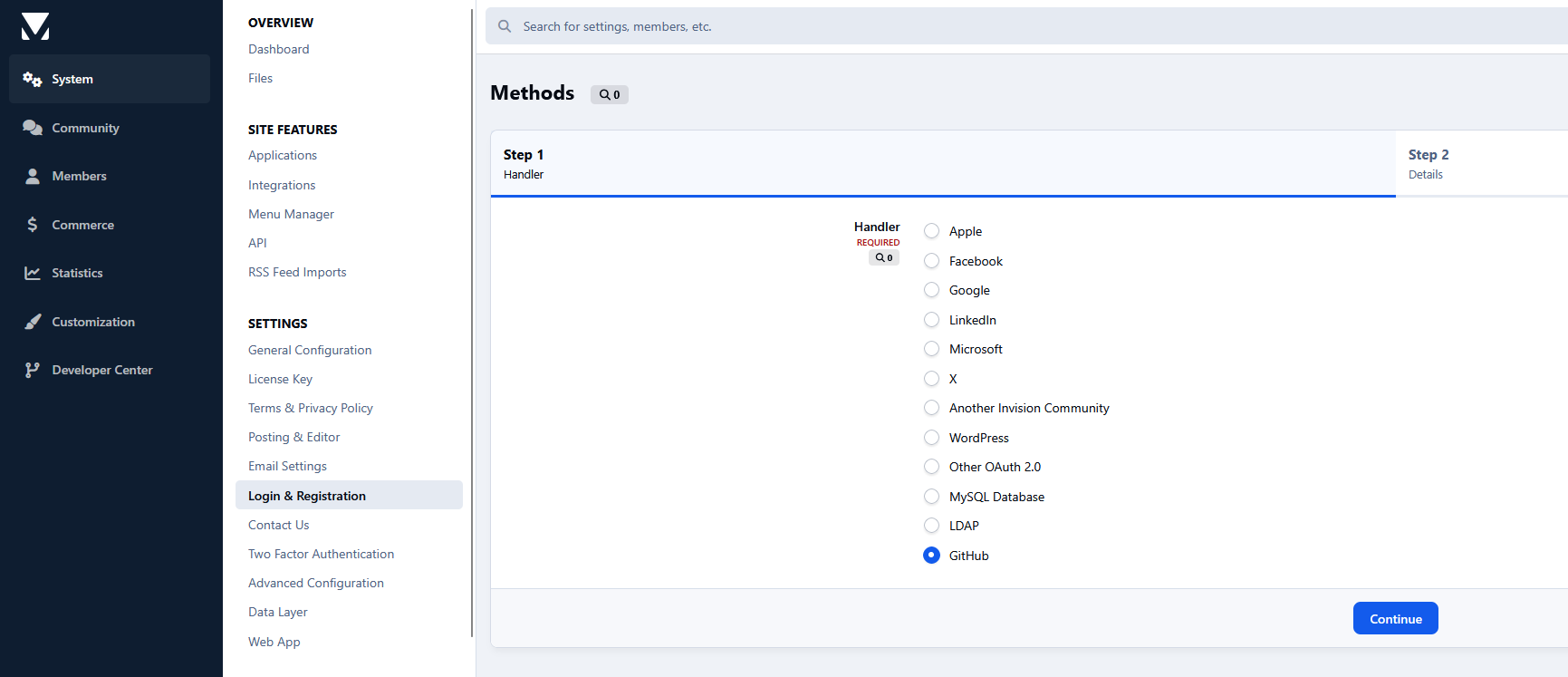Open the Developer Center branch icon
1568x677 pixels.
[33, 370]
